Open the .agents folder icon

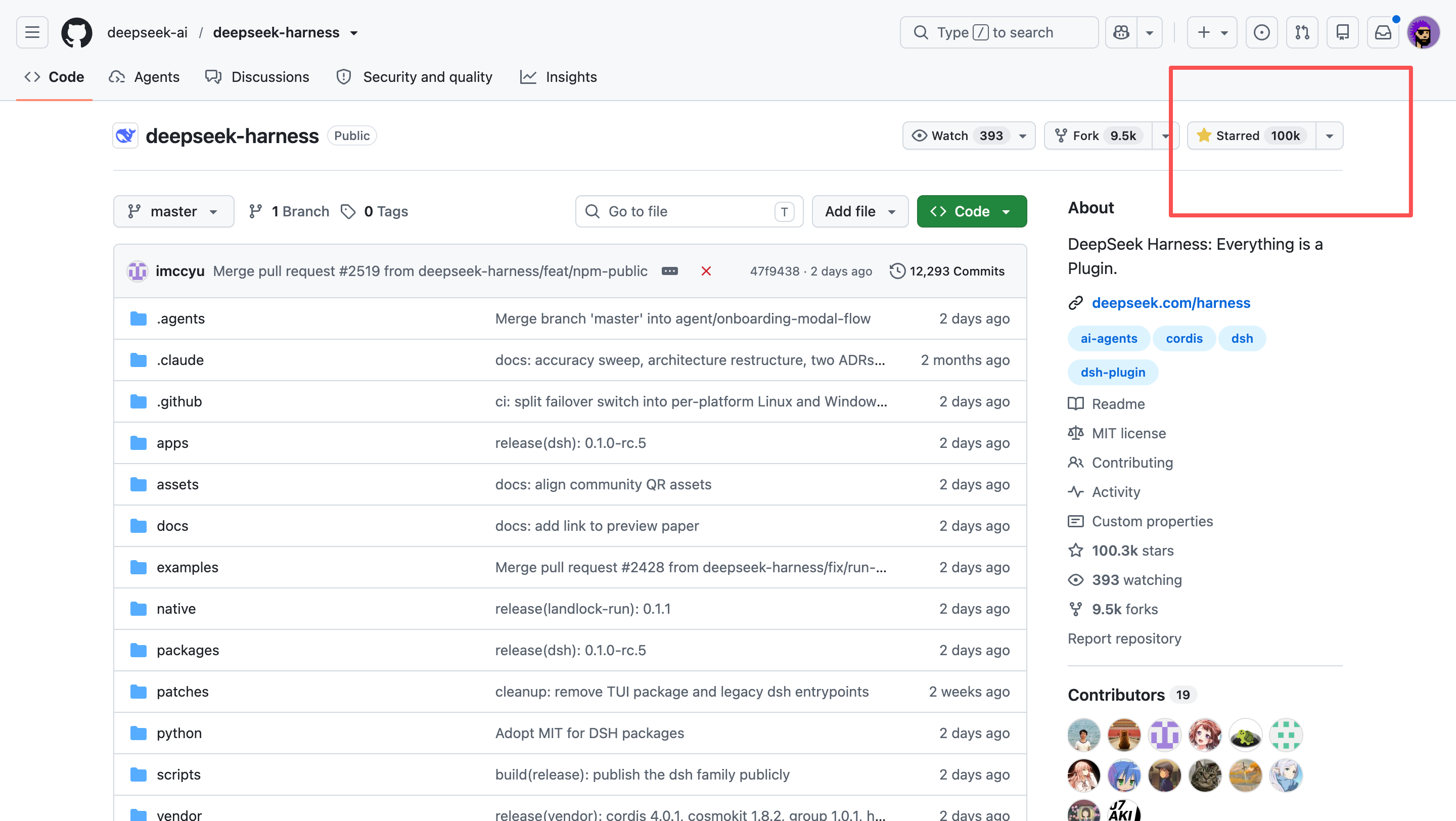pyautogui.click(x=139, y=318)
